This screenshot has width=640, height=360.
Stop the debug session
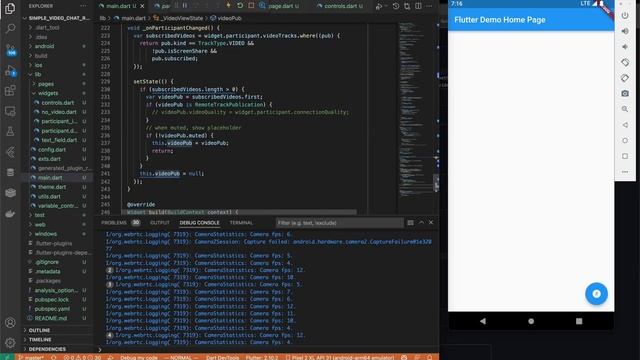click(251, 6)
